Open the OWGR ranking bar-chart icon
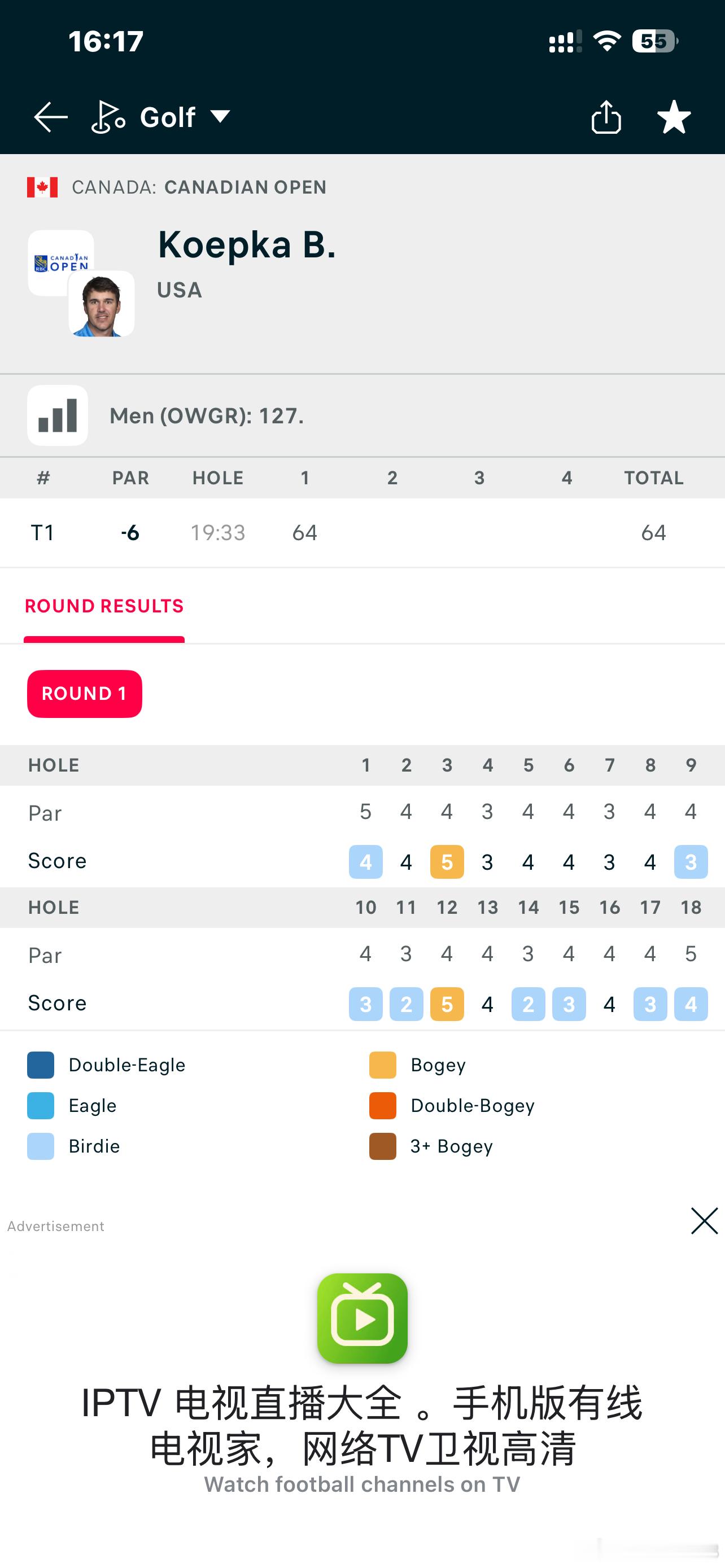This screenshot has width=725, height=1568. click(58, 416)
